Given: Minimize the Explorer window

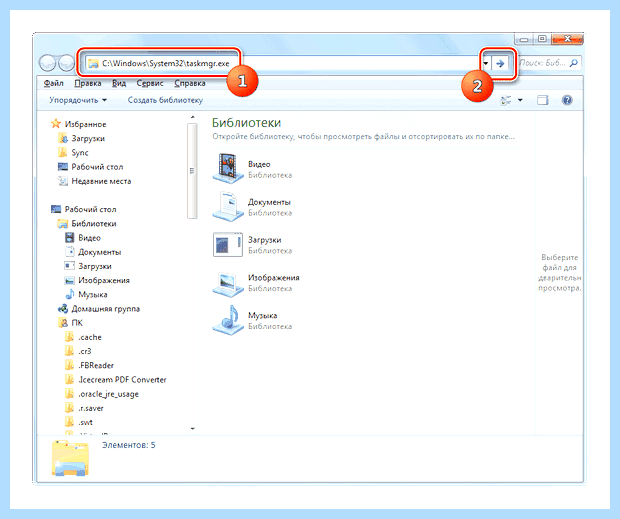Looking at the screenshot, I should pos(524,39).
